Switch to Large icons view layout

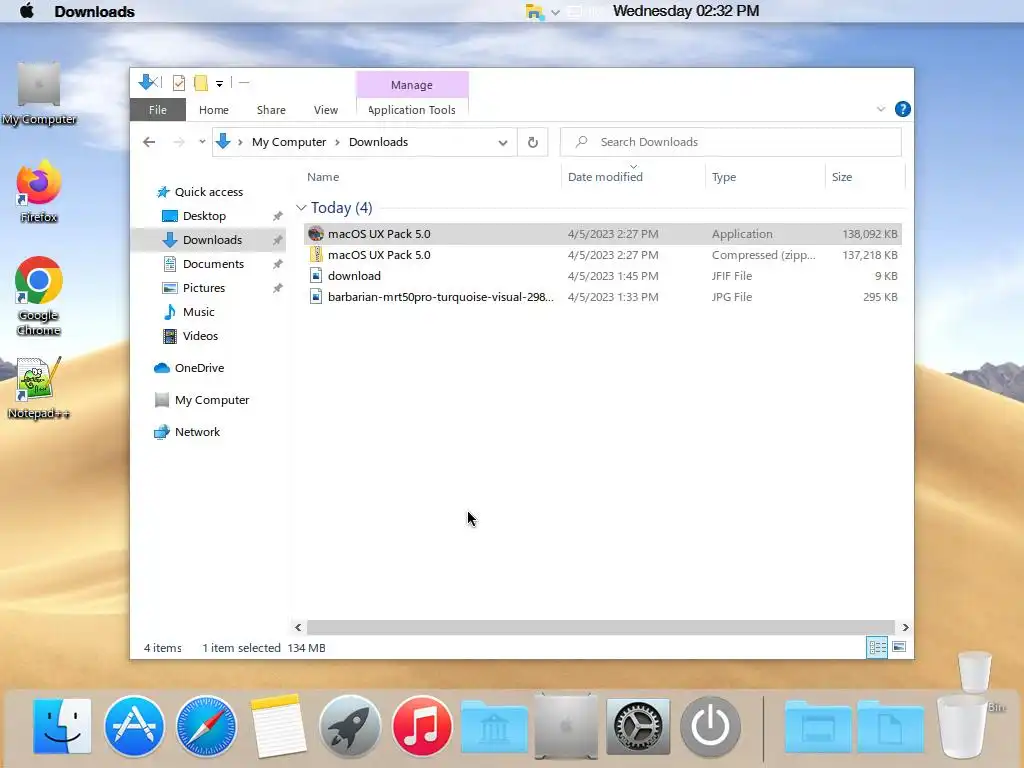pyautogui.click(x=899, y=647)
